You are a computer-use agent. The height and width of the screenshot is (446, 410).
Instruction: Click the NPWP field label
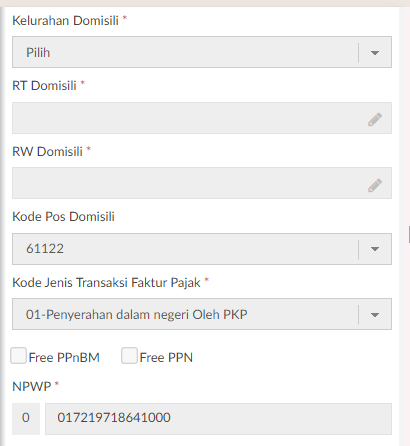tap(32, 387)
